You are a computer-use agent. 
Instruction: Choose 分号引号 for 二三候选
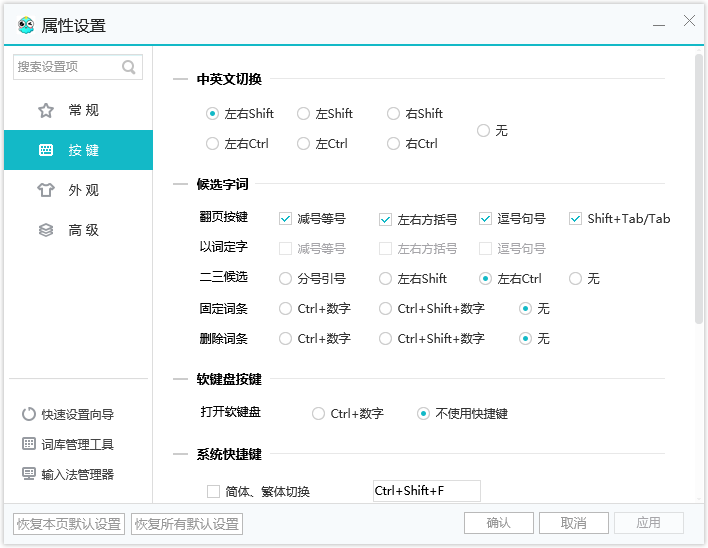click(x=285, y=279)
